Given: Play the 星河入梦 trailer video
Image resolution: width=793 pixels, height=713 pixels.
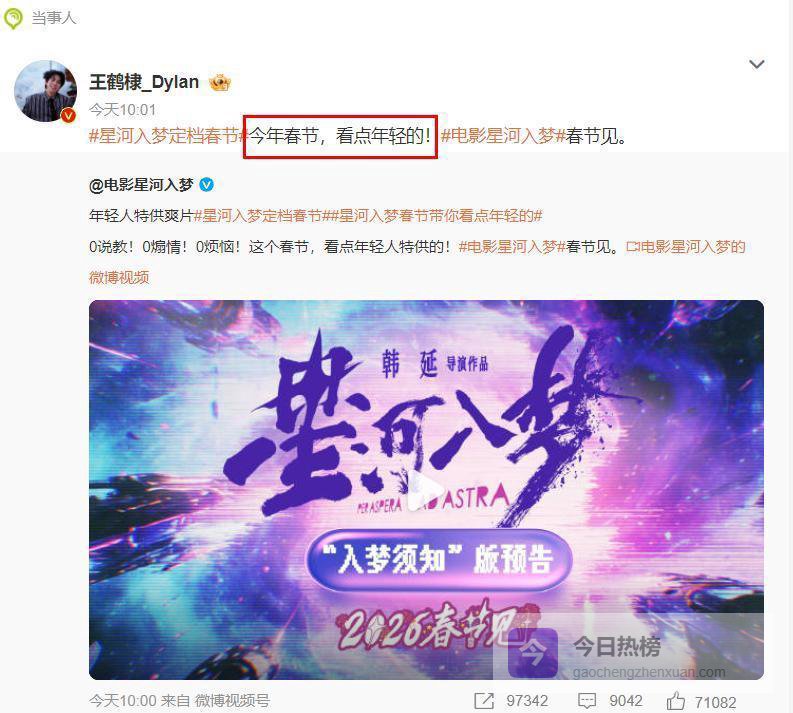Looking at the screenshot, I should click(x=426, y=490).
